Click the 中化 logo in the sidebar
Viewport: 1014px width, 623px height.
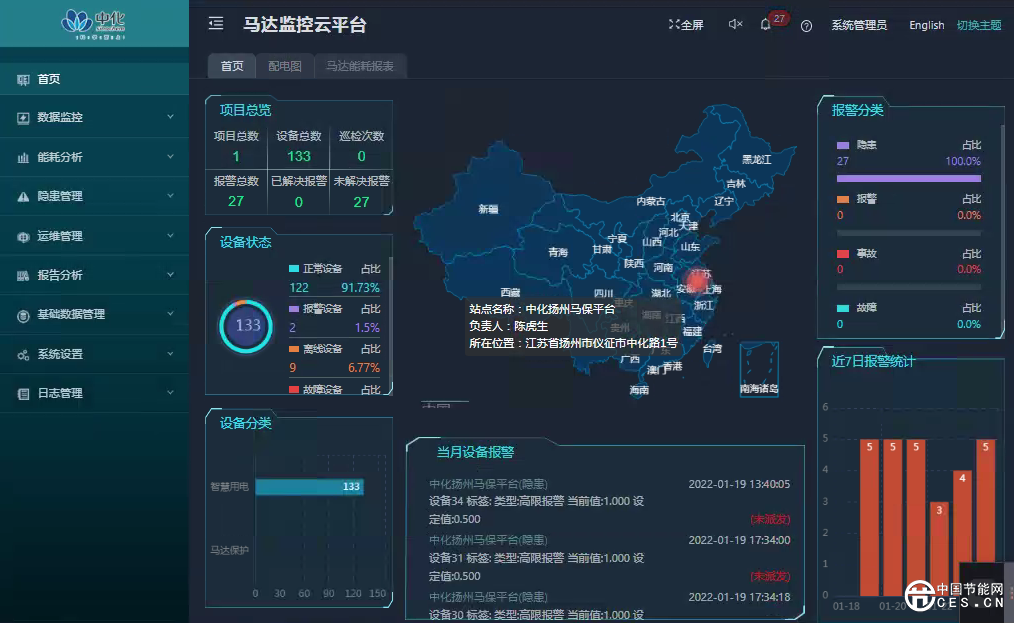coord(94,23)
